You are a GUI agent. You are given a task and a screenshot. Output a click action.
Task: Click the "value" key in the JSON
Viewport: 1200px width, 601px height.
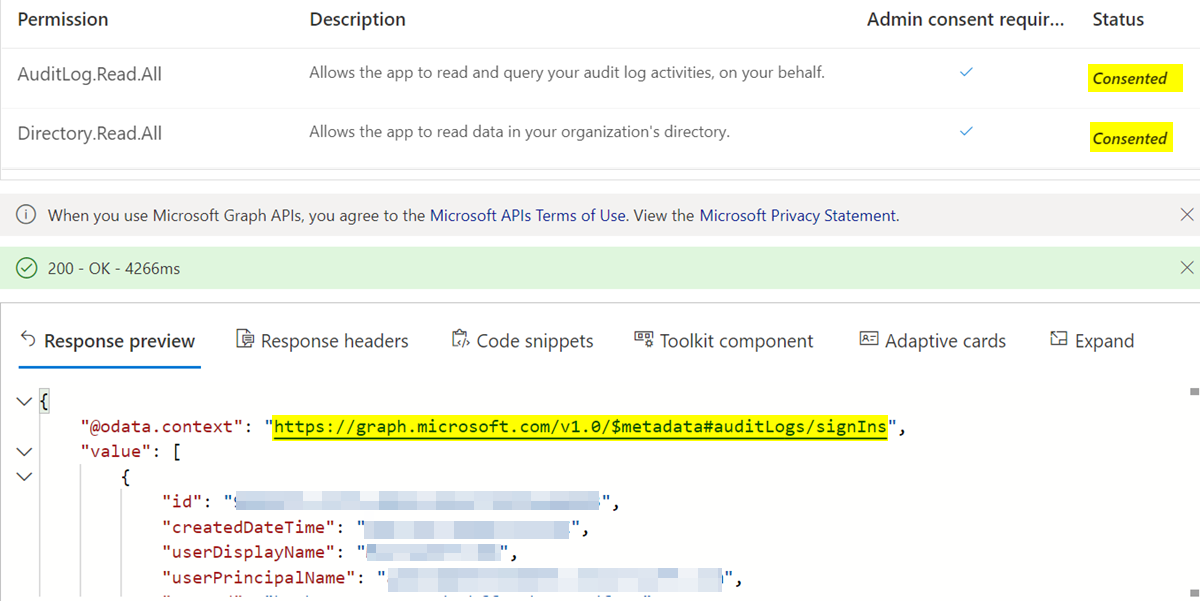click(x=114, y=452)
